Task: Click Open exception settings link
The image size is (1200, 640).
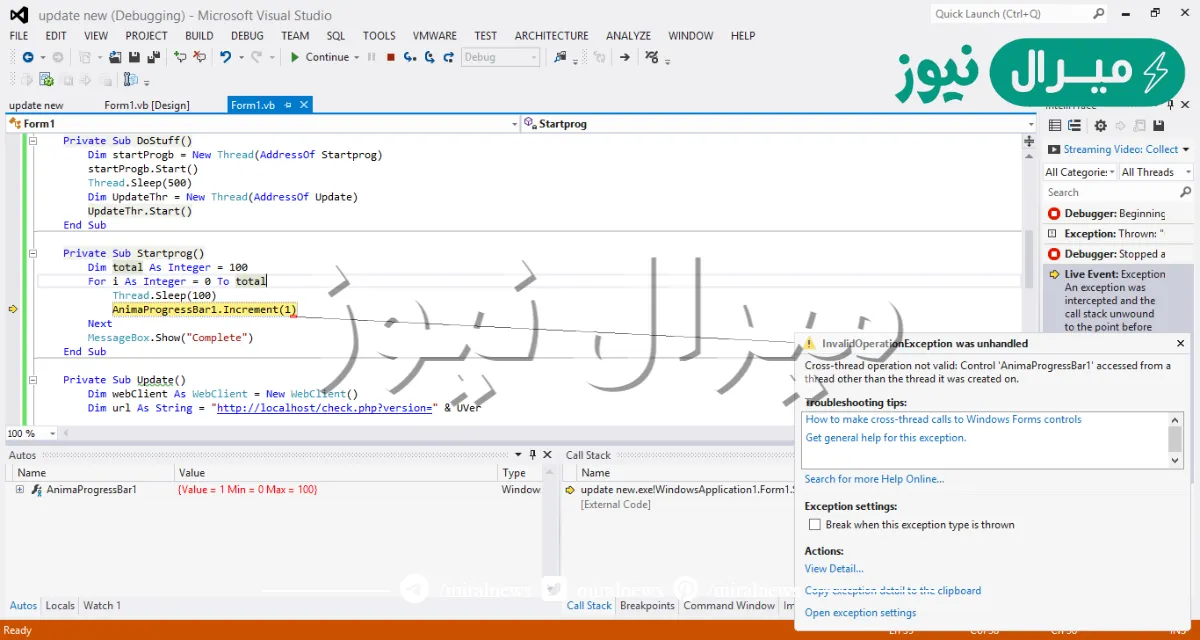Action: 860,613
